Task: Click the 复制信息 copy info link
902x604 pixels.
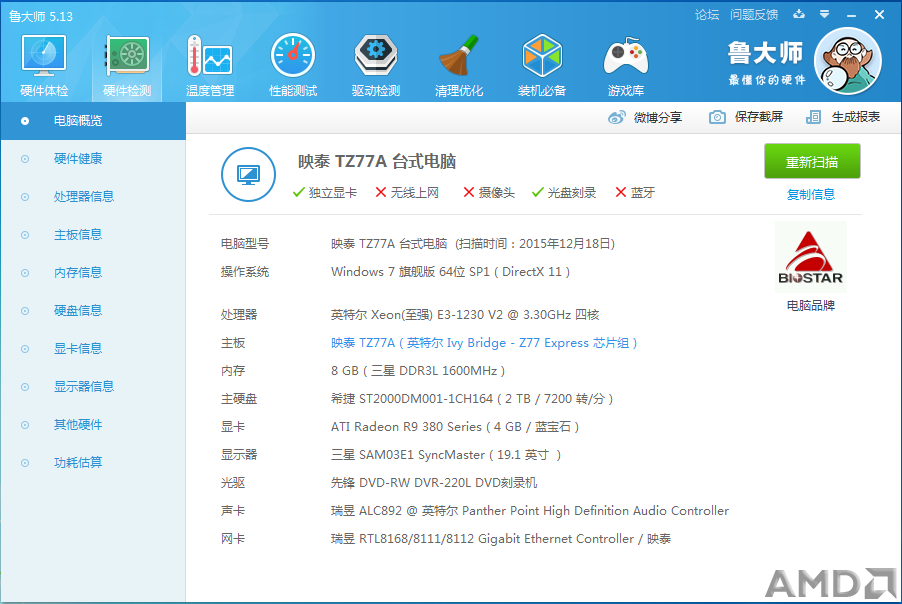Action: tap(811, 194)
